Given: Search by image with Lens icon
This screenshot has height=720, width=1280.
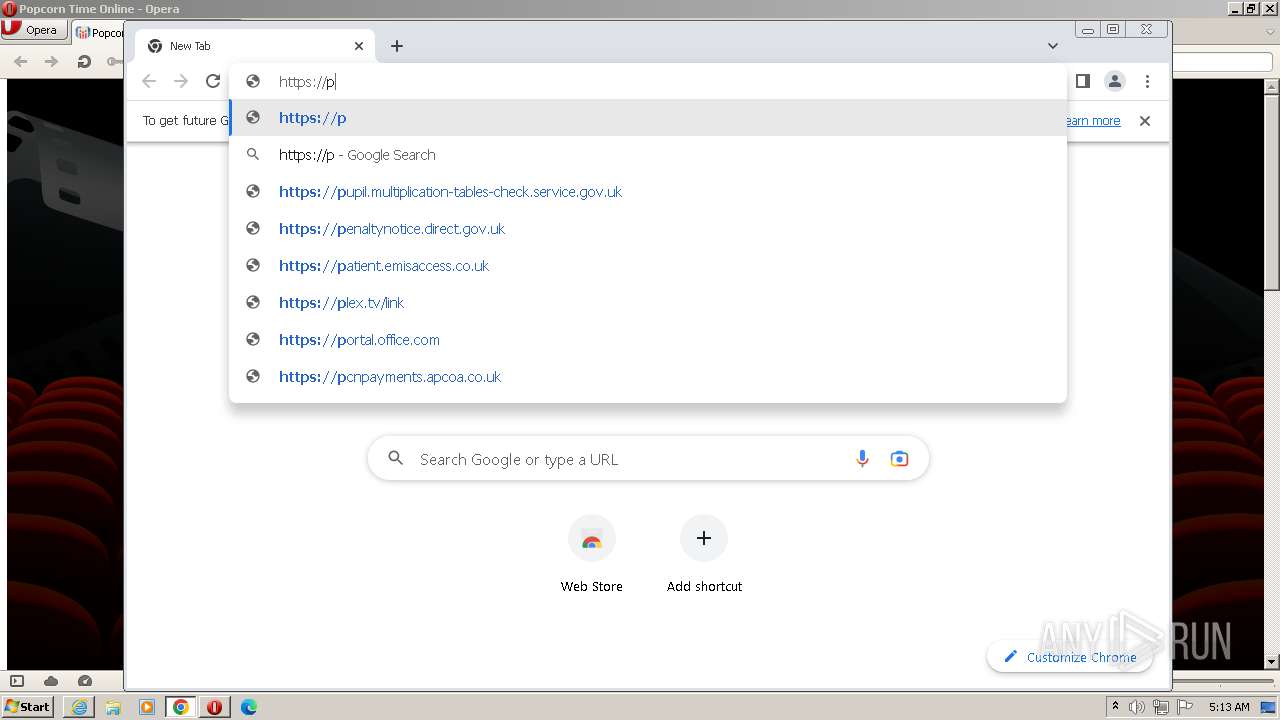Looking at the screenshot, I should [x=899, y=459].
